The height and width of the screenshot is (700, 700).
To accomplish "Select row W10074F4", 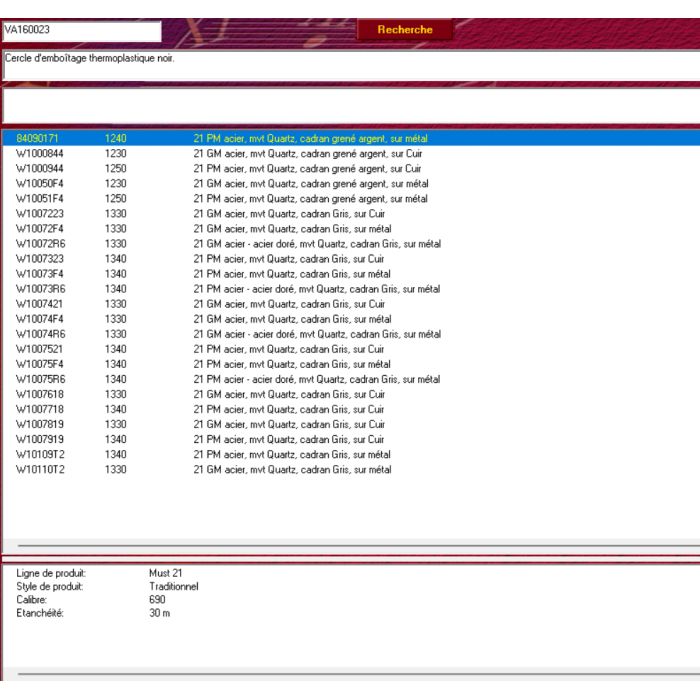I will point(351,319).
